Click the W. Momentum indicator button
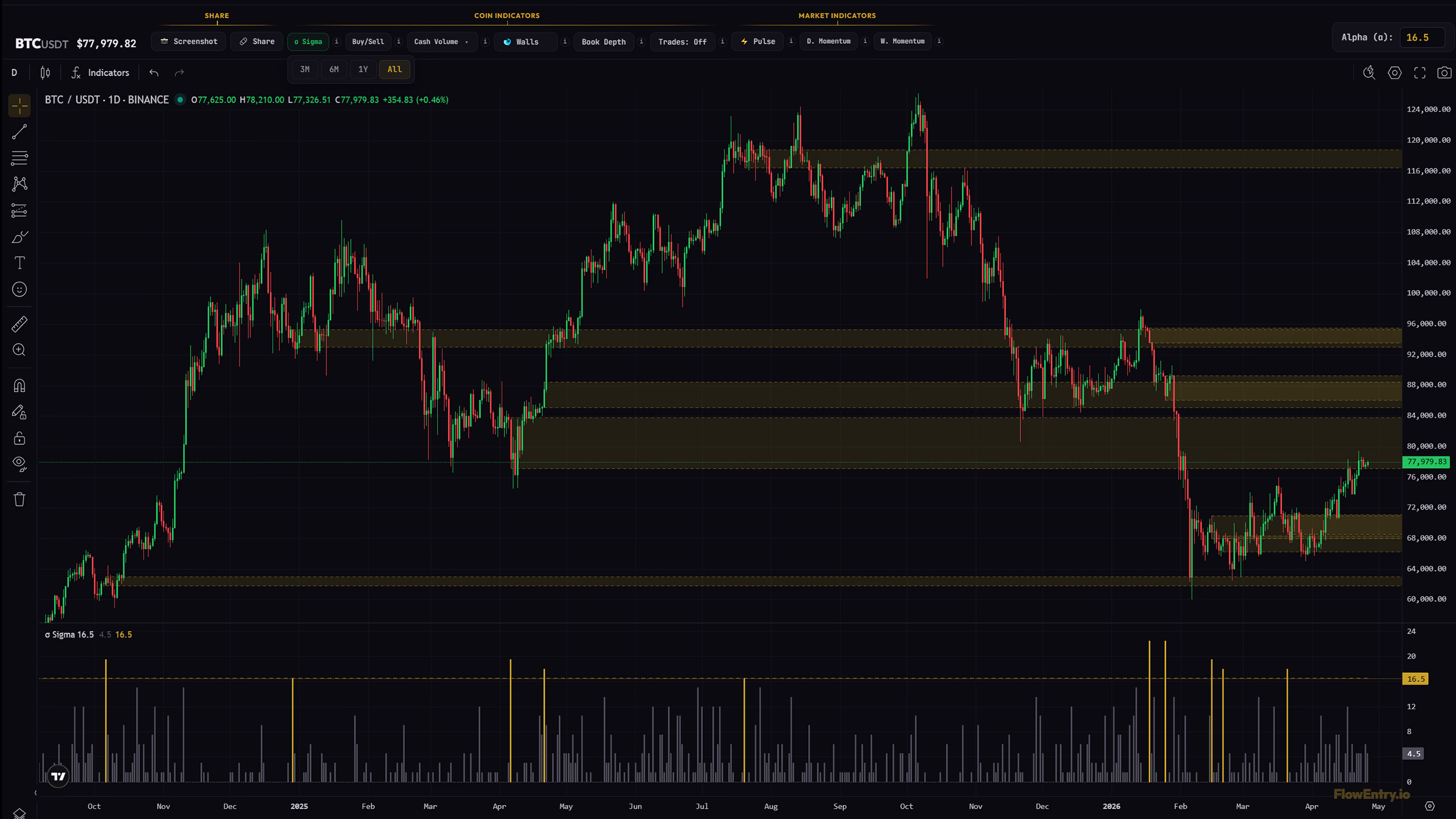Viewport: 1456px width, 819px height. click(903, 42)
